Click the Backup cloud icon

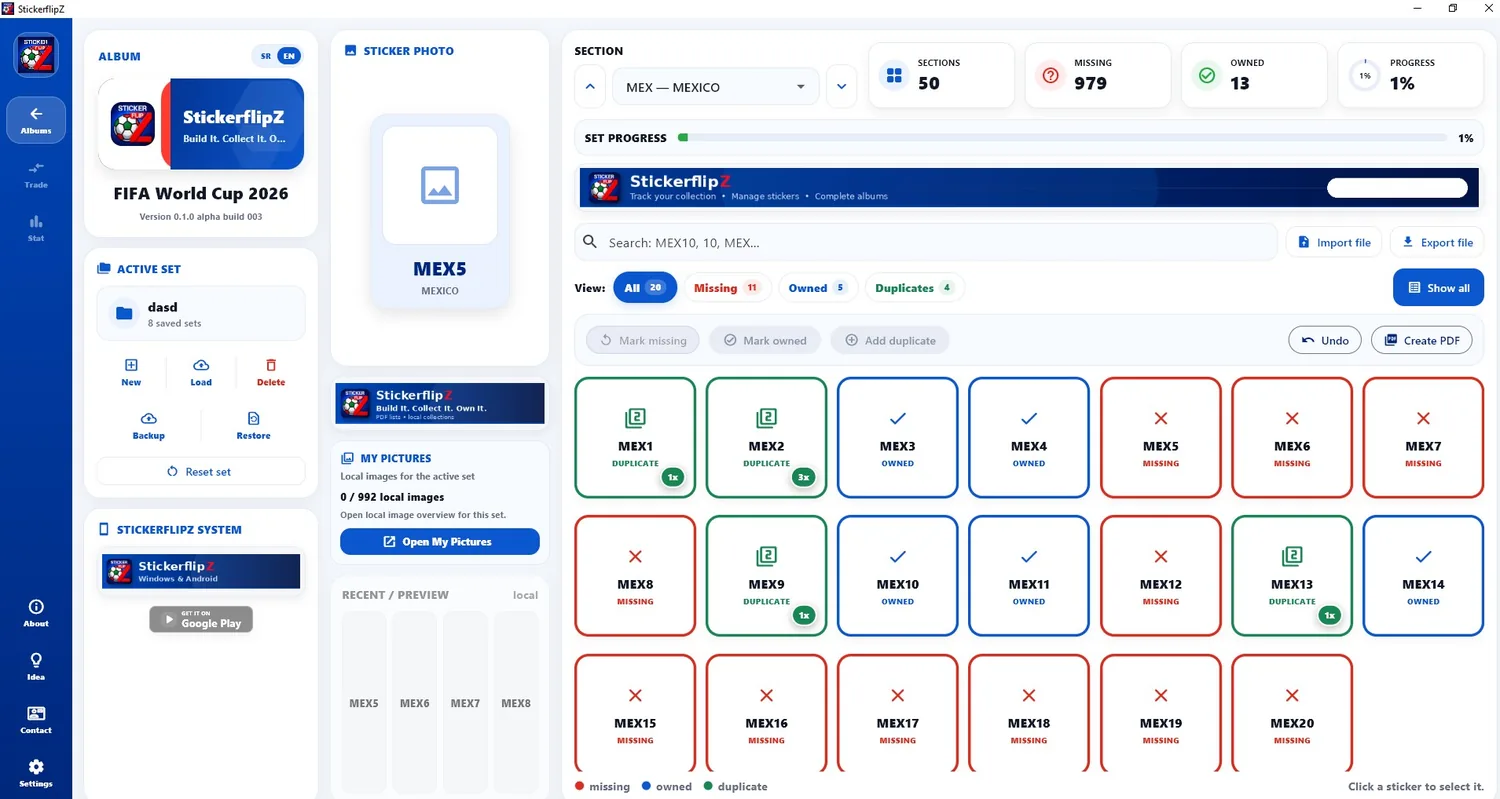pos(148,418)
